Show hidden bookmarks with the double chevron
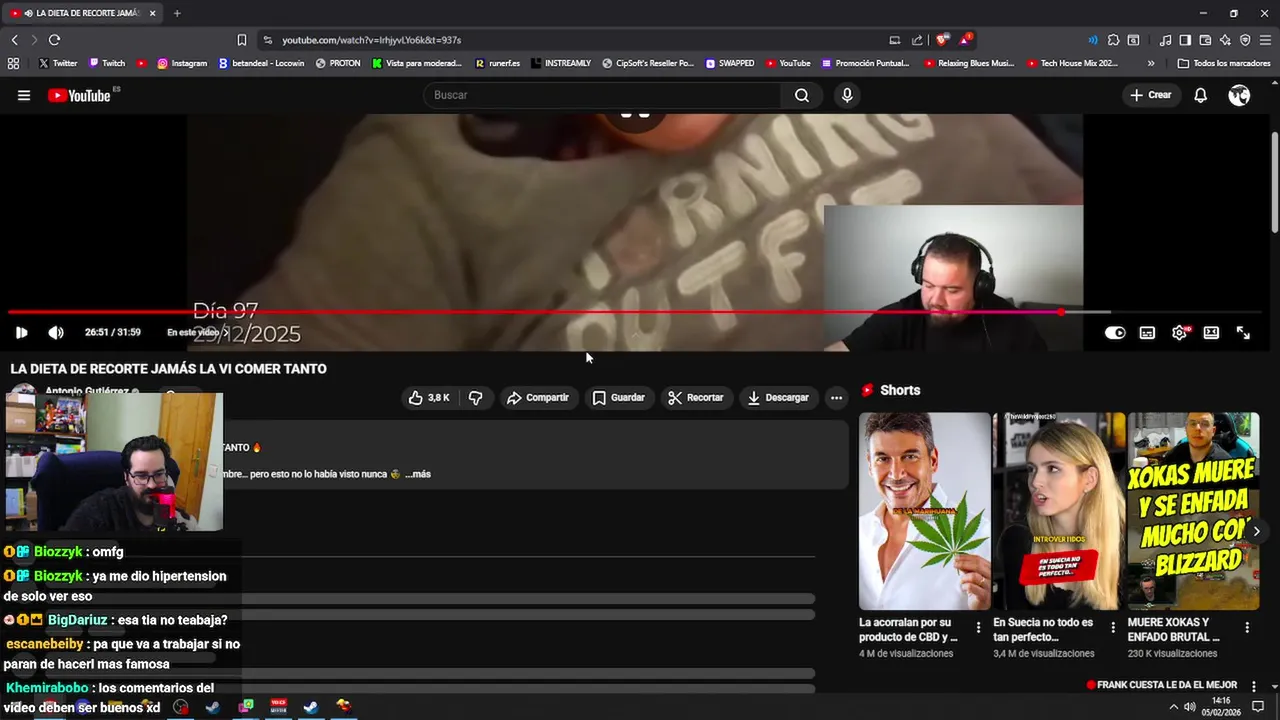Viewport: 1280px width, 720px height. (1151, 63)
